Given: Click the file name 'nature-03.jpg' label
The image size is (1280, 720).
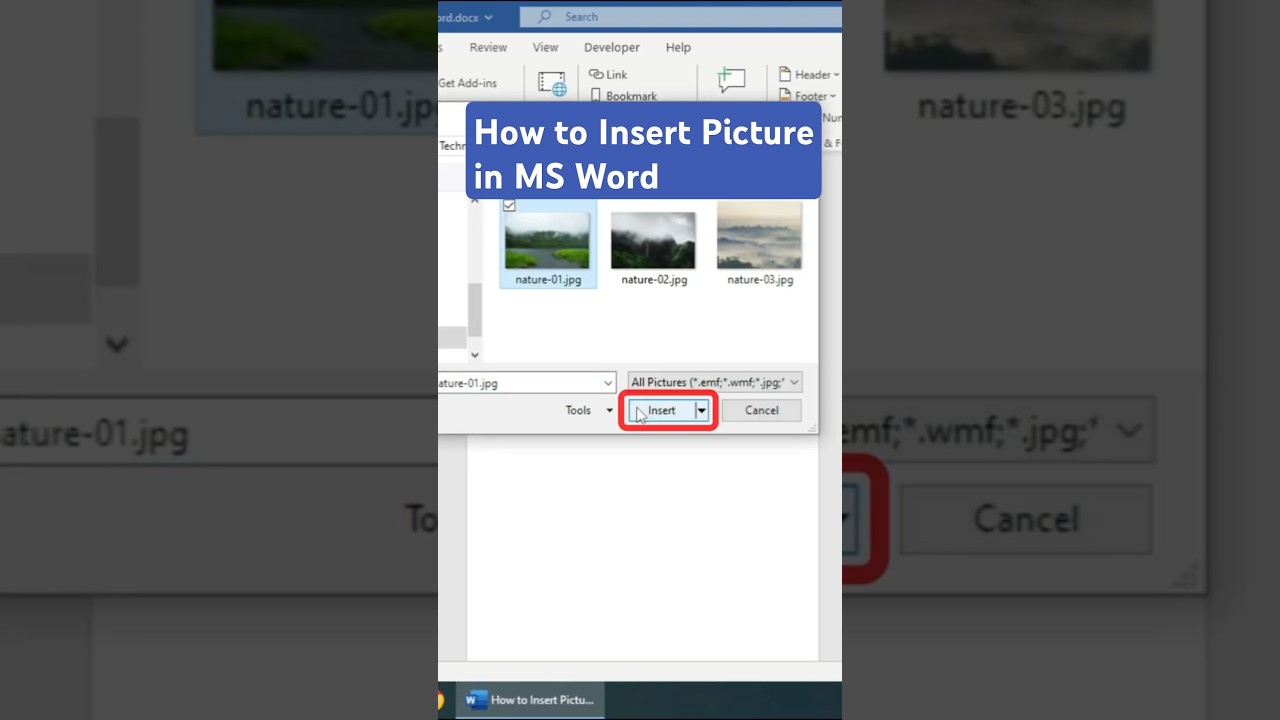Looking at the screenshot, I should (760, 280).
